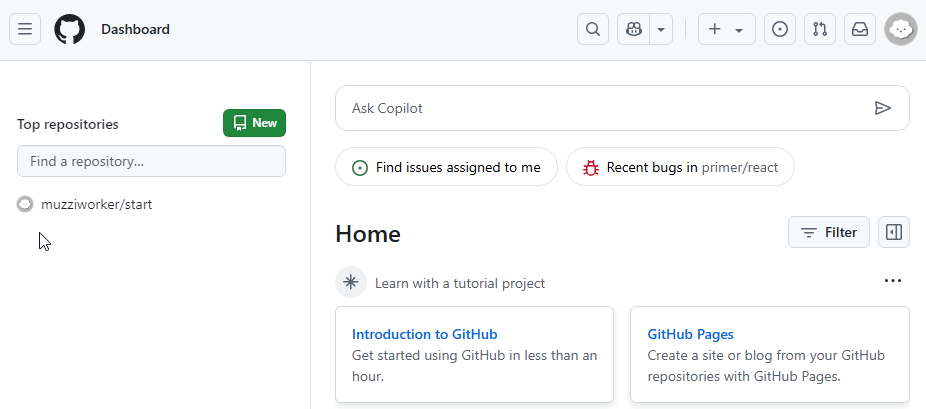Focus the Find a repository field

[151, 161]
